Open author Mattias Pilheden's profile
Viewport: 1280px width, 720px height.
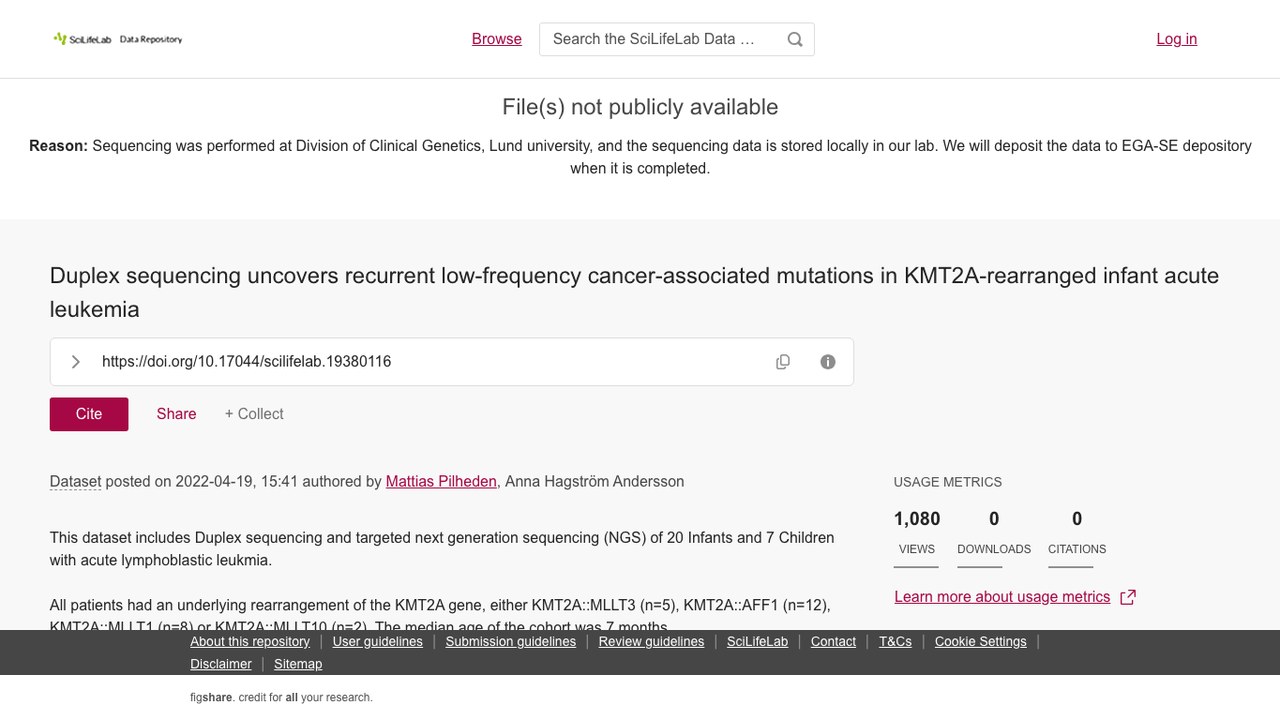[x=441, y=482]
